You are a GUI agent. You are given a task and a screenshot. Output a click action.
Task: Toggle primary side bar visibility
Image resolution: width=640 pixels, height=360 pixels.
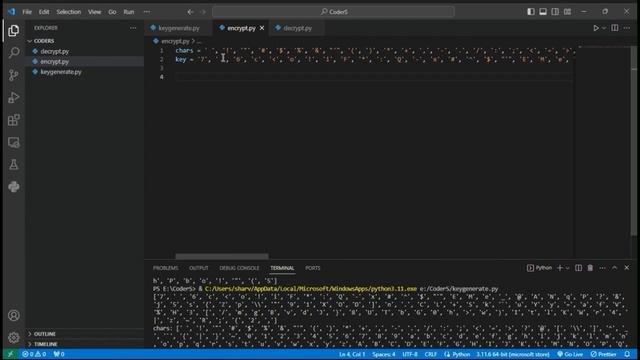[531, 12]
